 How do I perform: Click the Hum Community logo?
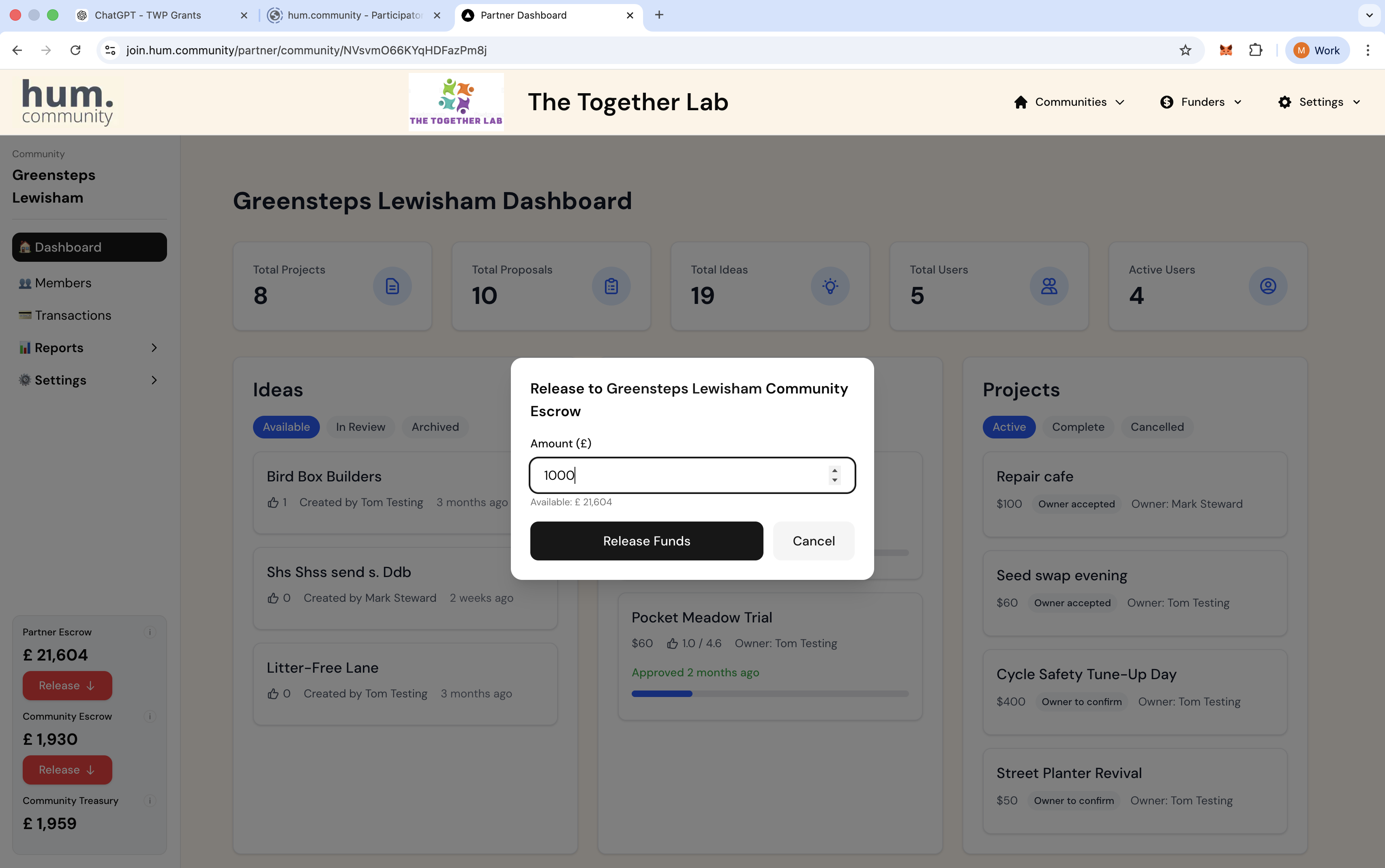pos(66,102)
